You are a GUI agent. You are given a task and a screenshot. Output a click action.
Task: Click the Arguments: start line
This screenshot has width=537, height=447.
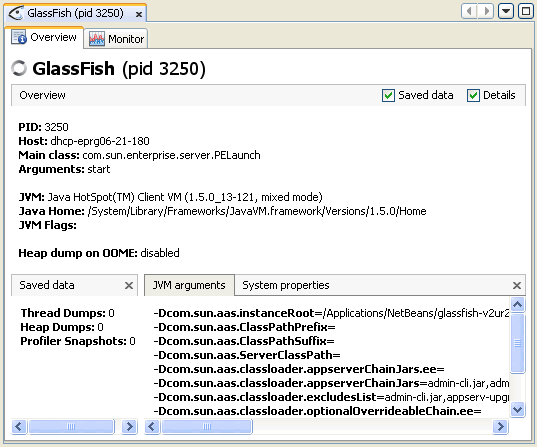coord(64,169)
